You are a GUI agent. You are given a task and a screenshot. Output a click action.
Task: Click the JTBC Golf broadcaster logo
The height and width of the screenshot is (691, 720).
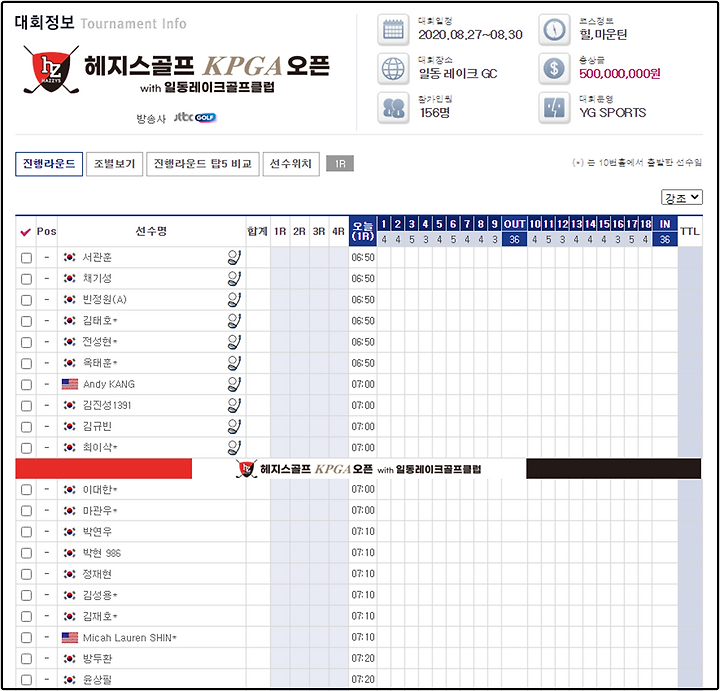pyautogui.click(x=195, y=118)
